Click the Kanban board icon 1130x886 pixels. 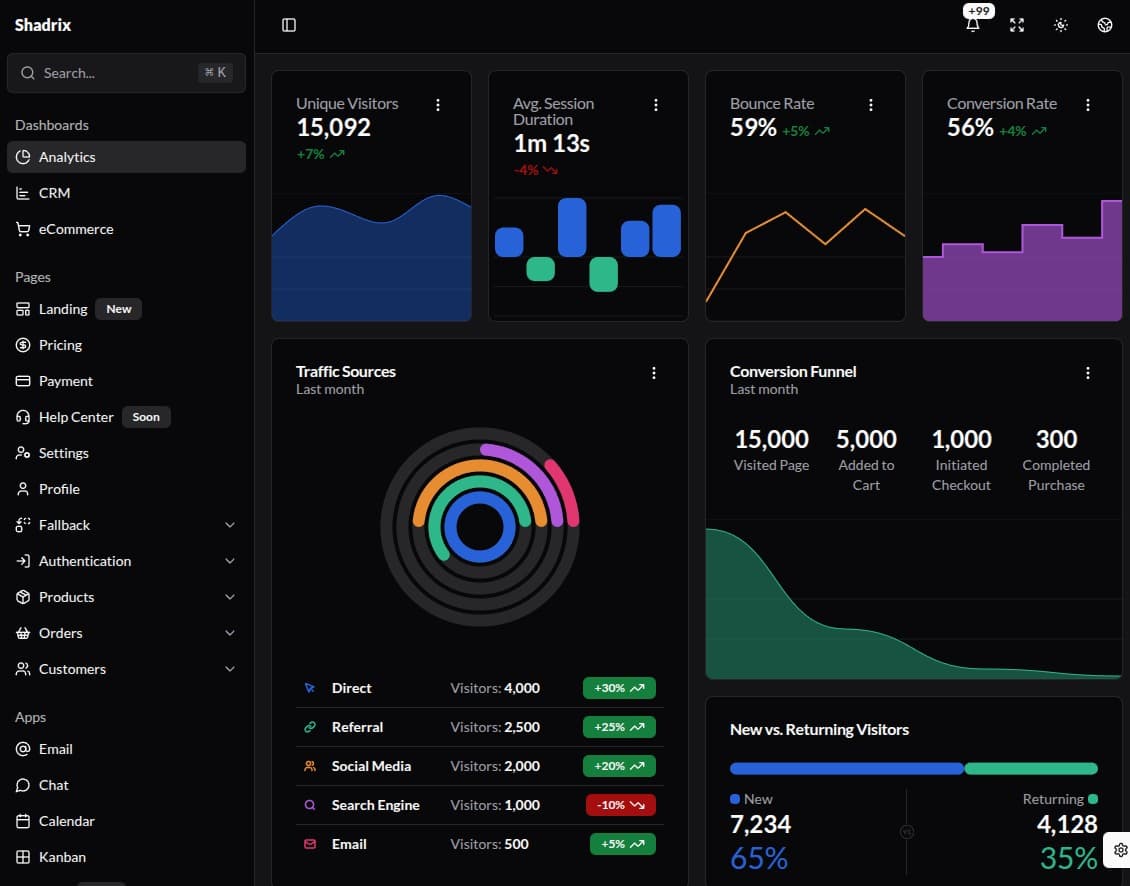tap(23, 857)
